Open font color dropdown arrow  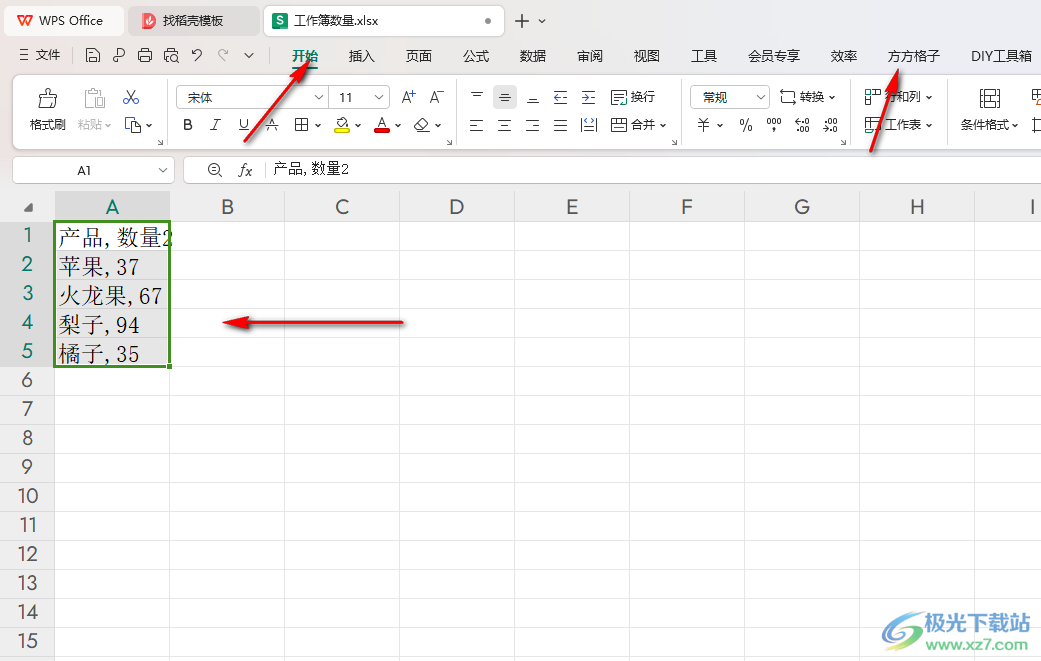(398, 125)
